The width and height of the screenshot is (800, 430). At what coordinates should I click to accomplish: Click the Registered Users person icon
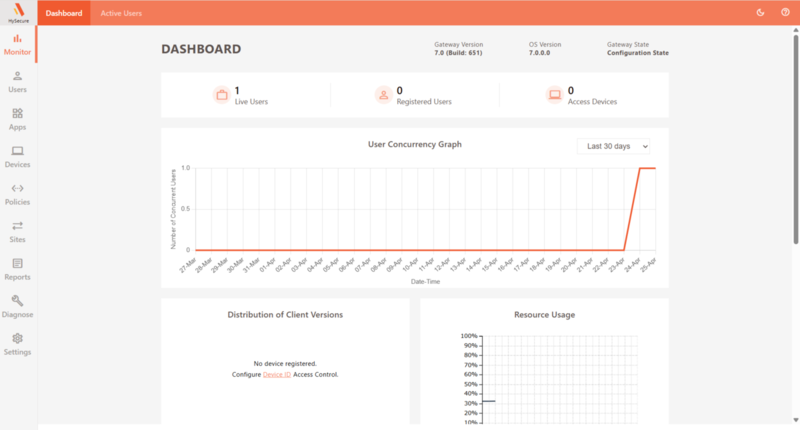[x=383, y=95]
